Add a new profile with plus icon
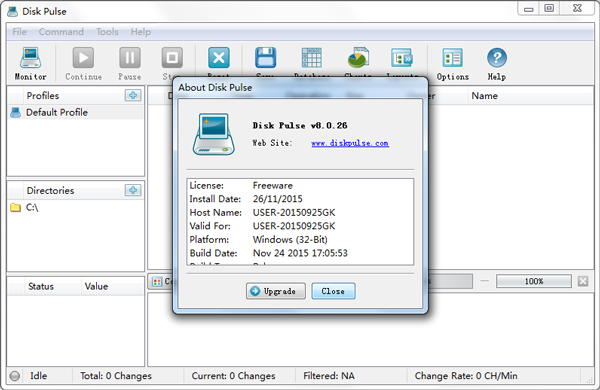Image resolution: width=600 pixels, height=390 pixels. tap(133, 95)
